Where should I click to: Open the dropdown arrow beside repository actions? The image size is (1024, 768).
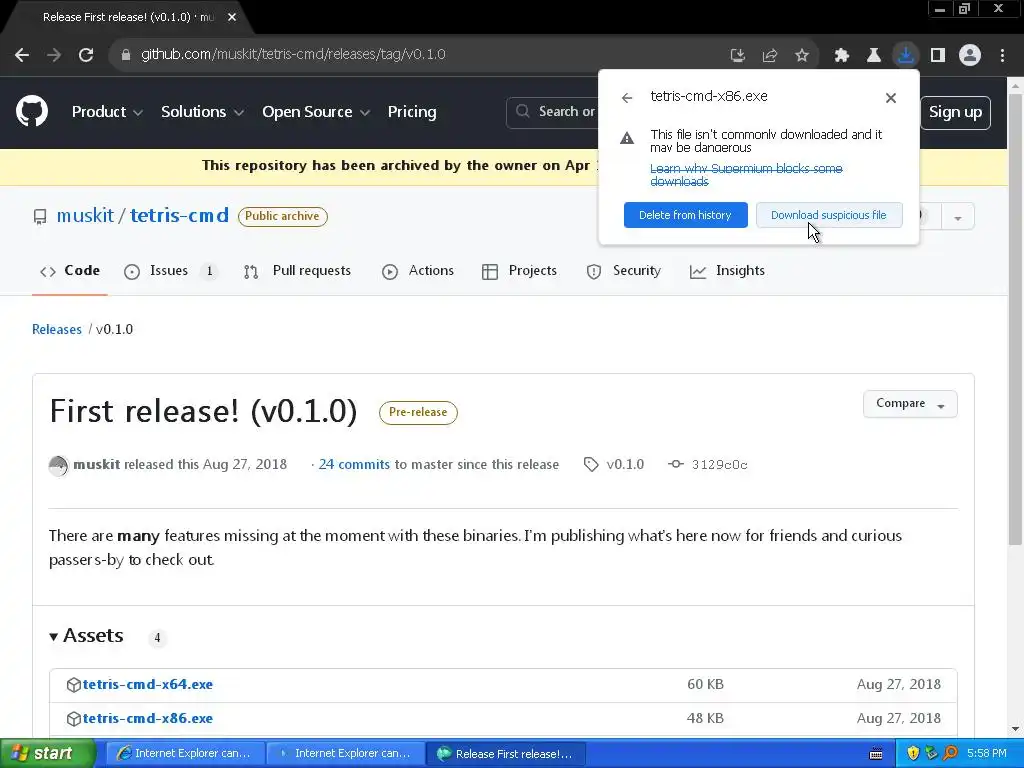tap(957, 217)
